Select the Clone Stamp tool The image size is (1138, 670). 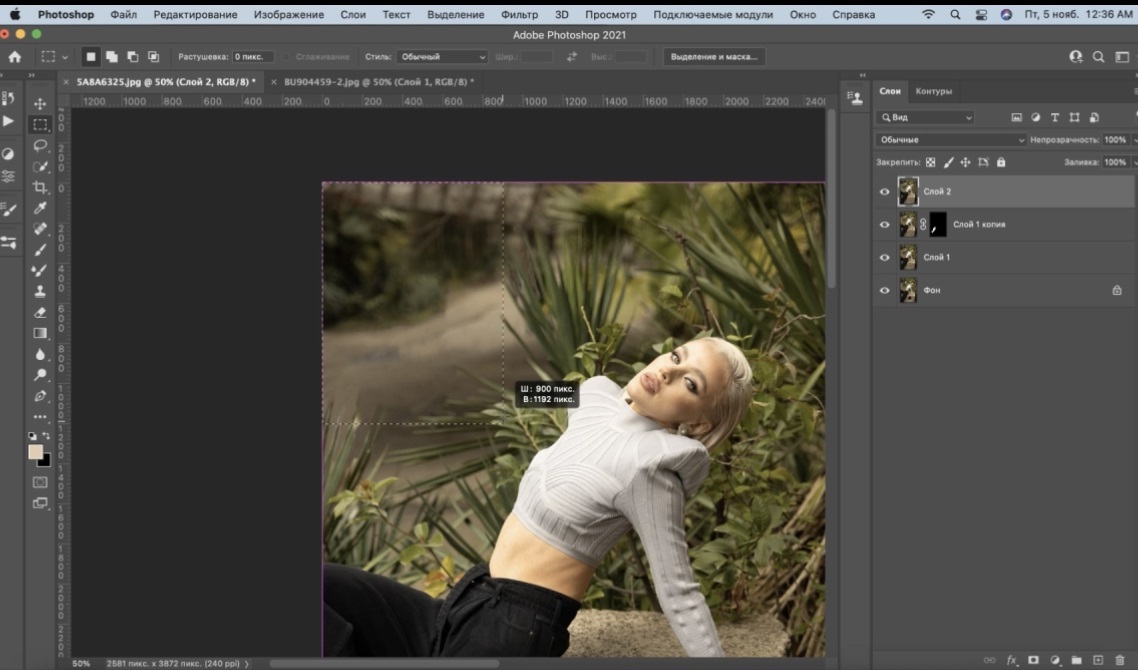point(40,291)
